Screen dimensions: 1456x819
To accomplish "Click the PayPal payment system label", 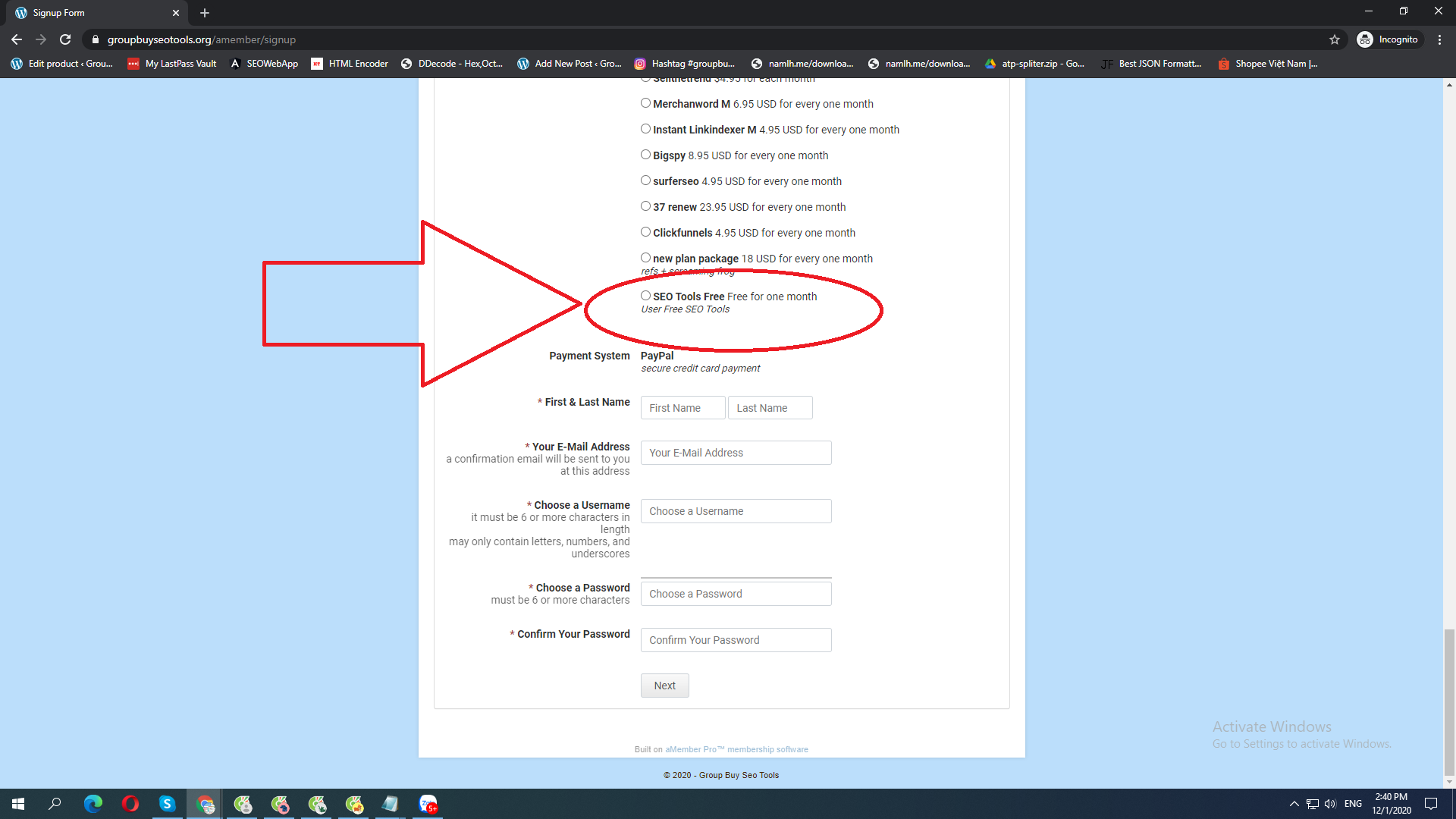I will tap(657, 356).
